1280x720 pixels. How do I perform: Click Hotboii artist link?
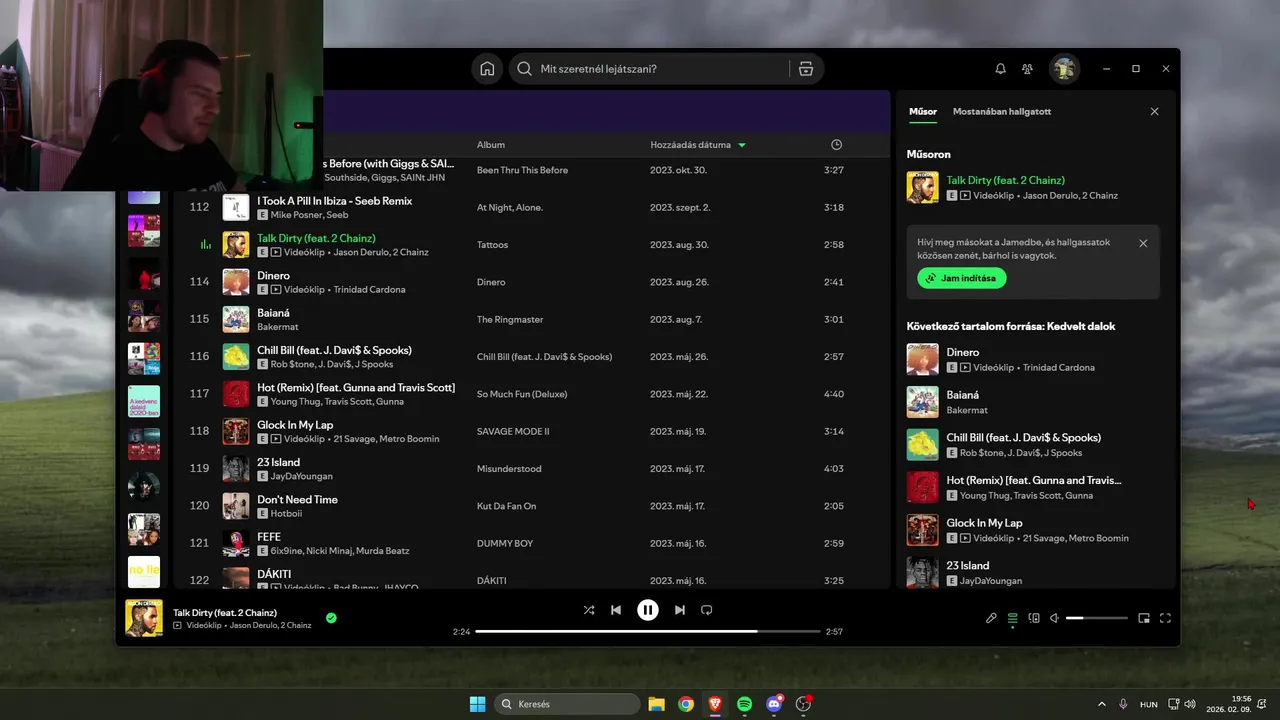[x=288, y=513]
